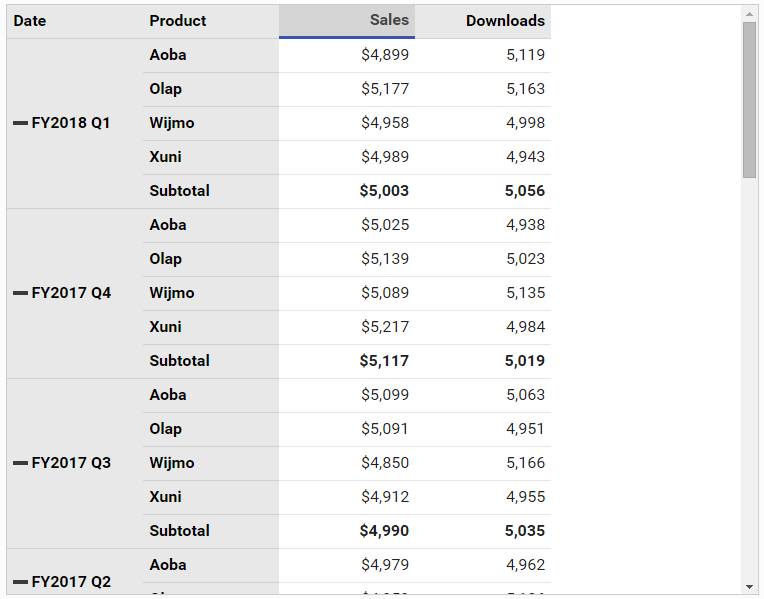The image size is (764, 599).
Task: Select FY2018 Q1 Subtotal sales $5,003
Action: pos(347,191)
